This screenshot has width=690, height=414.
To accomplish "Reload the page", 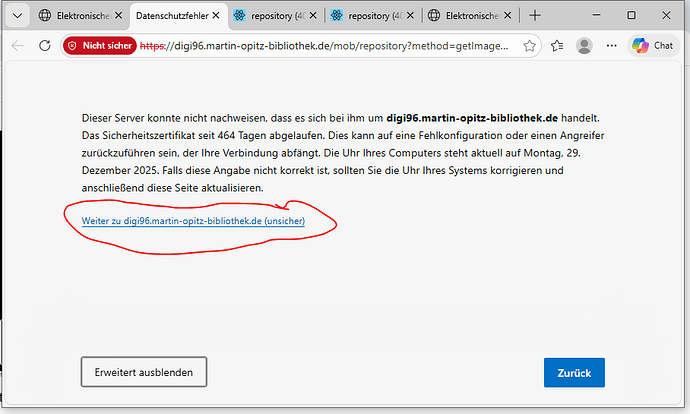I will tap(44, 46).
